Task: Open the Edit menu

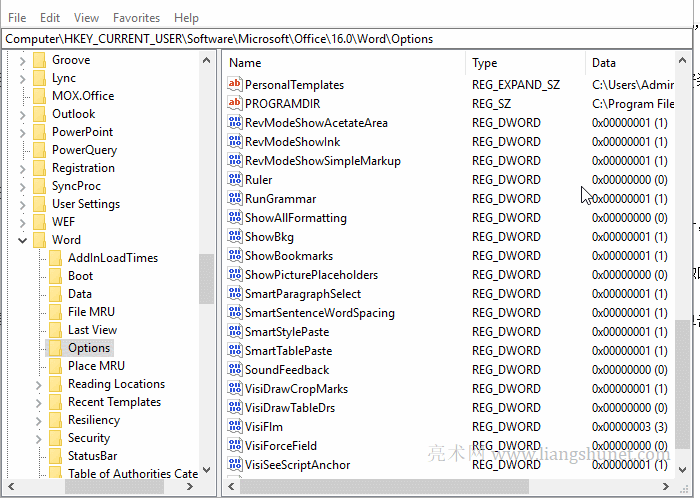Action: coord(50,18)
